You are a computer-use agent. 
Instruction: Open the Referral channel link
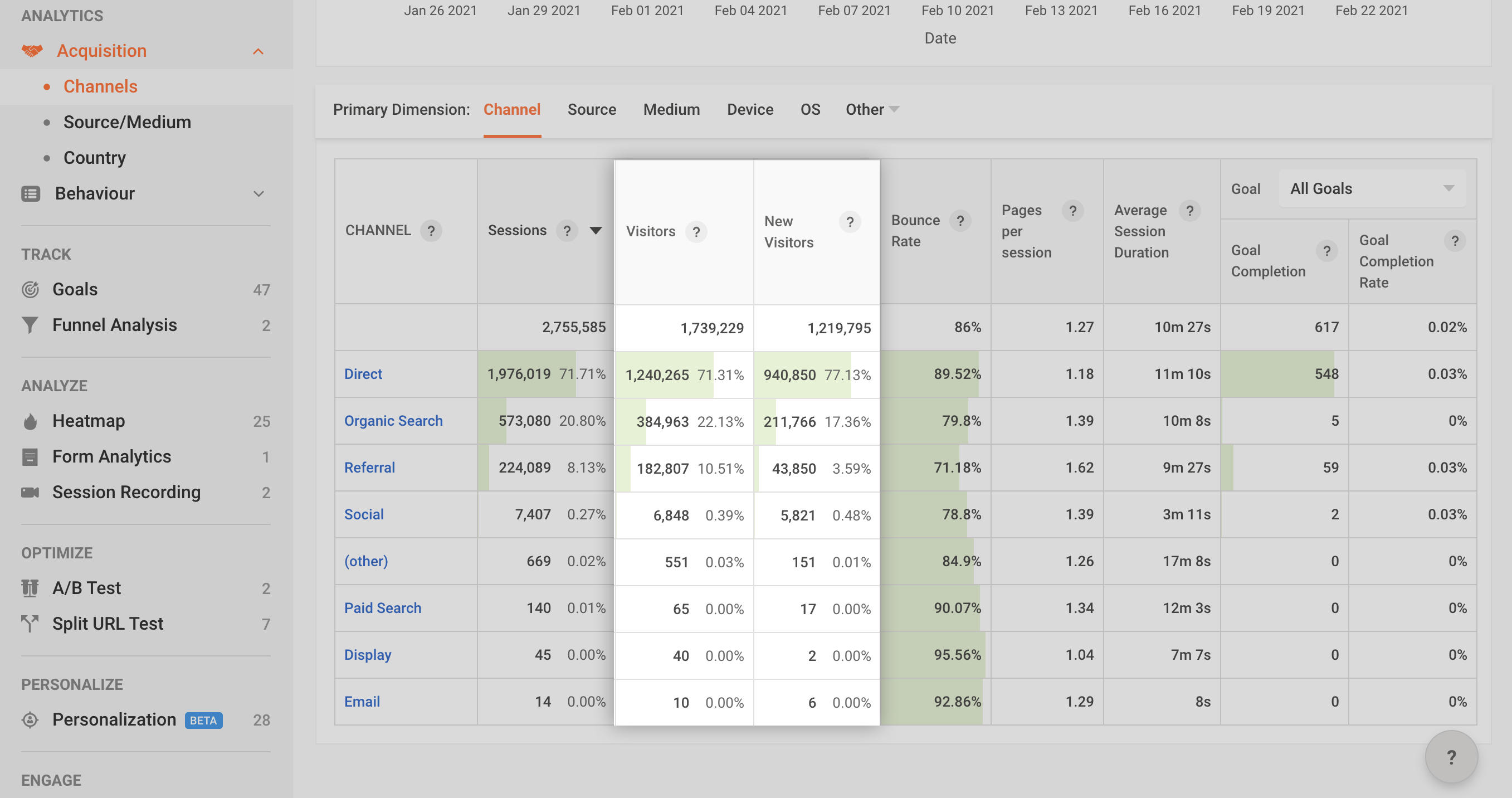pos(369,468)
